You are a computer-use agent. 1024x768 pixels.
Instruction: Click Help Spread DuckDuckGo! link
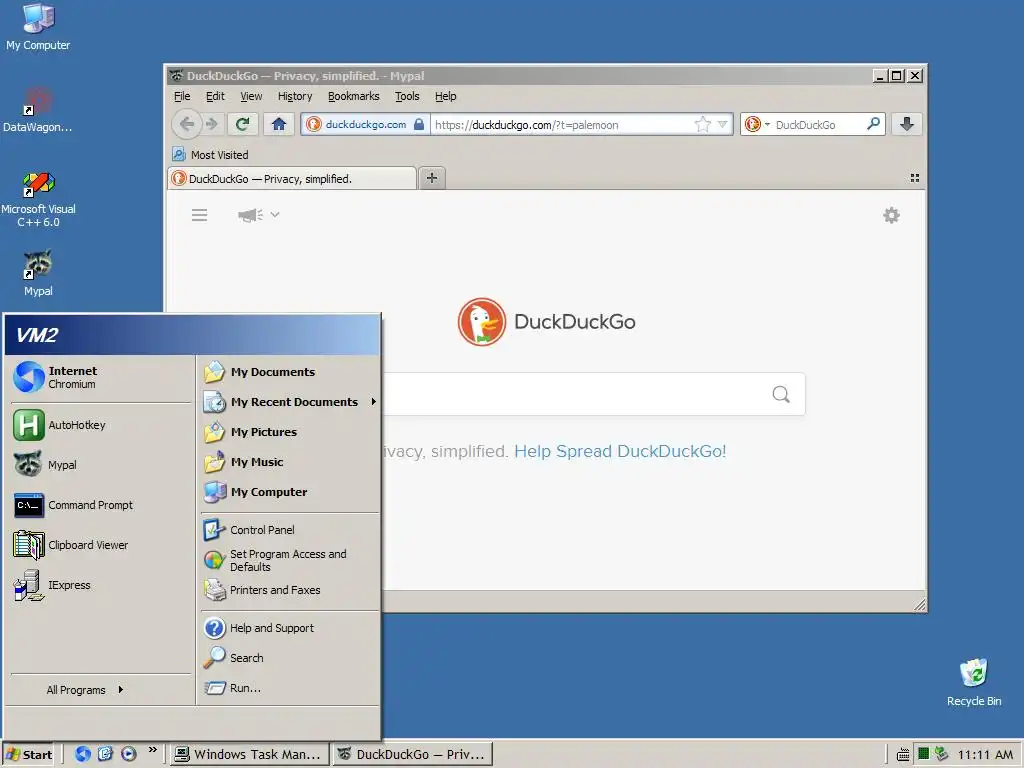coord(620,451)
